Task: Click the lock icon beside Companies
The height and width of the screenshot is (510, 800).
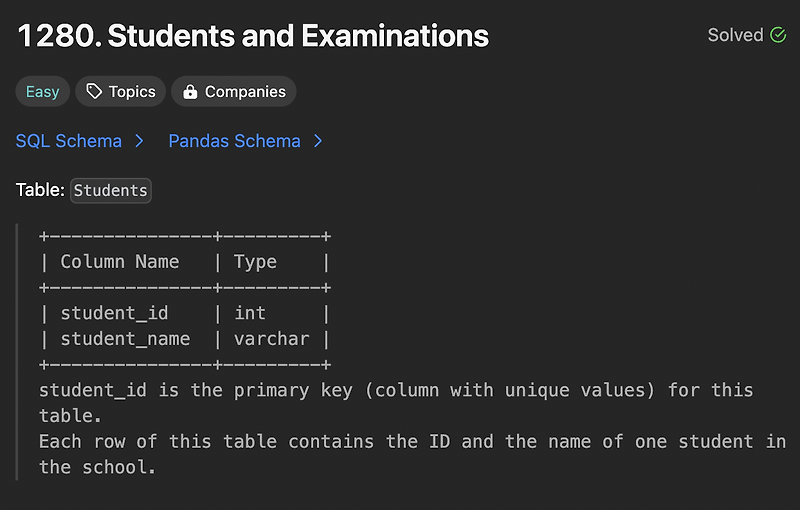Action: point(189,92)
